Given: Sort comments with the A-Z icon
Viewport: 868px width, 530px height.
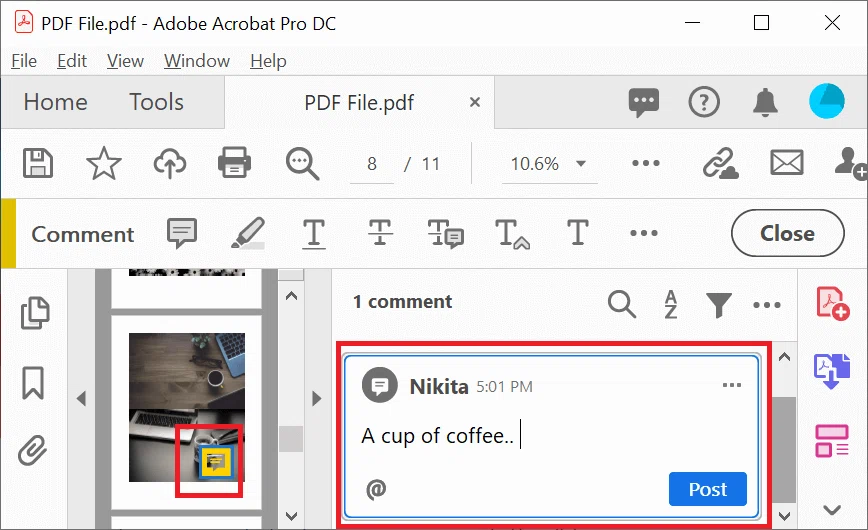Looking at the screenshot, I should (x=670, y=304).
